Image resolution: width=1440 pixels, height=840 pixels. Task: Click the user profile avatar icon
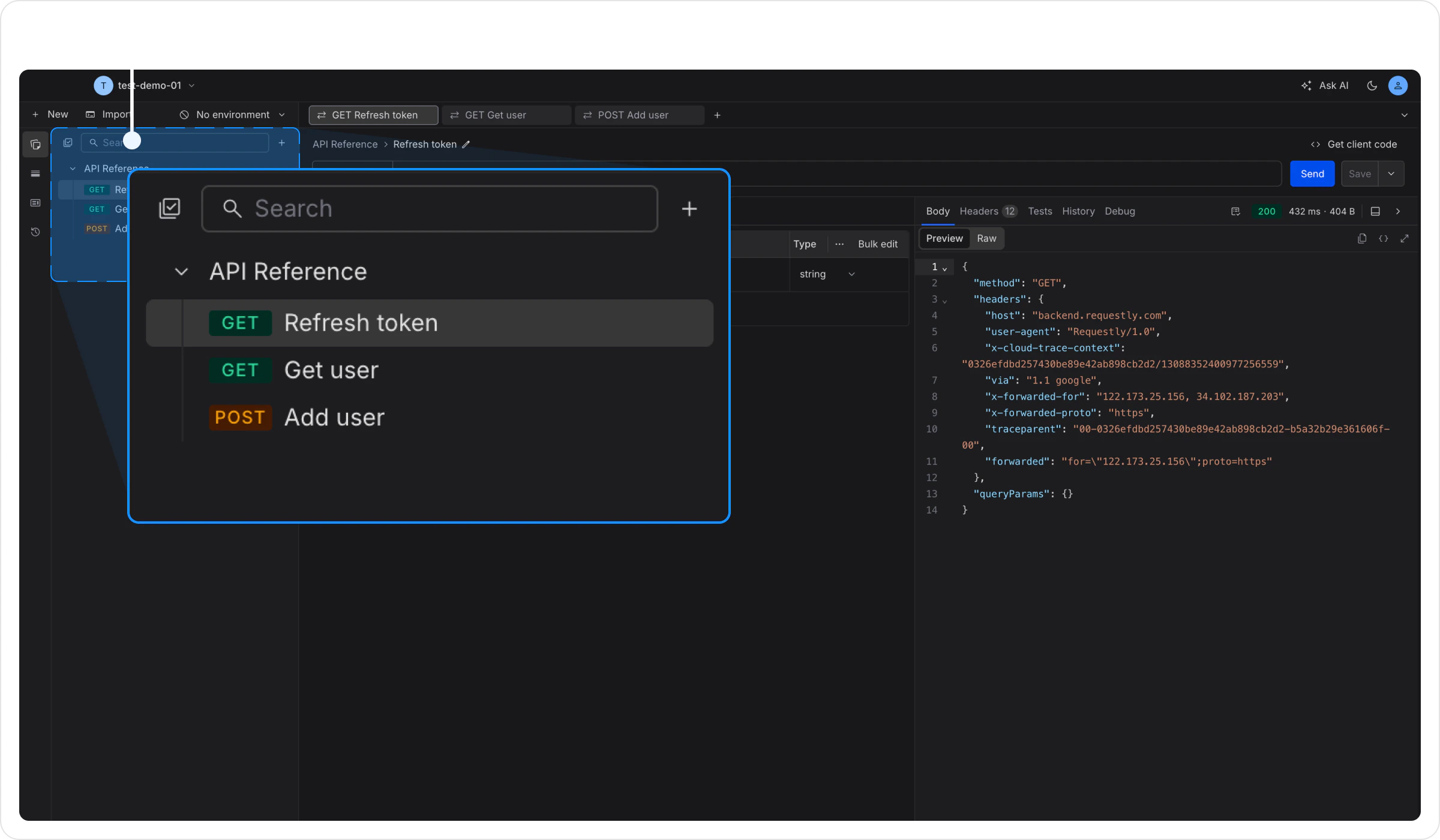1398,86
